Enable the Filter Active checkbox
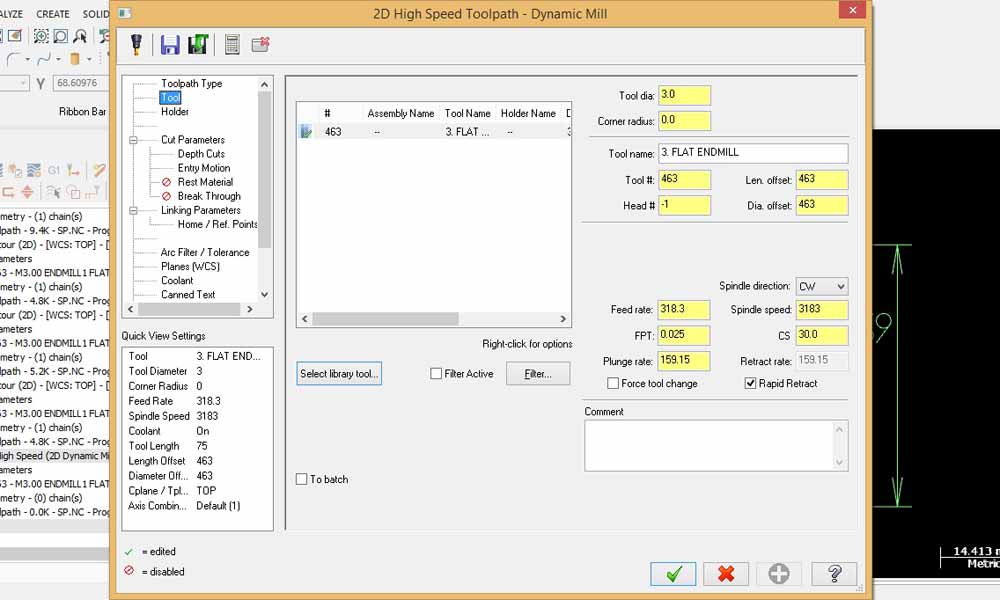 pyautogui.click(x=436, y=374)
